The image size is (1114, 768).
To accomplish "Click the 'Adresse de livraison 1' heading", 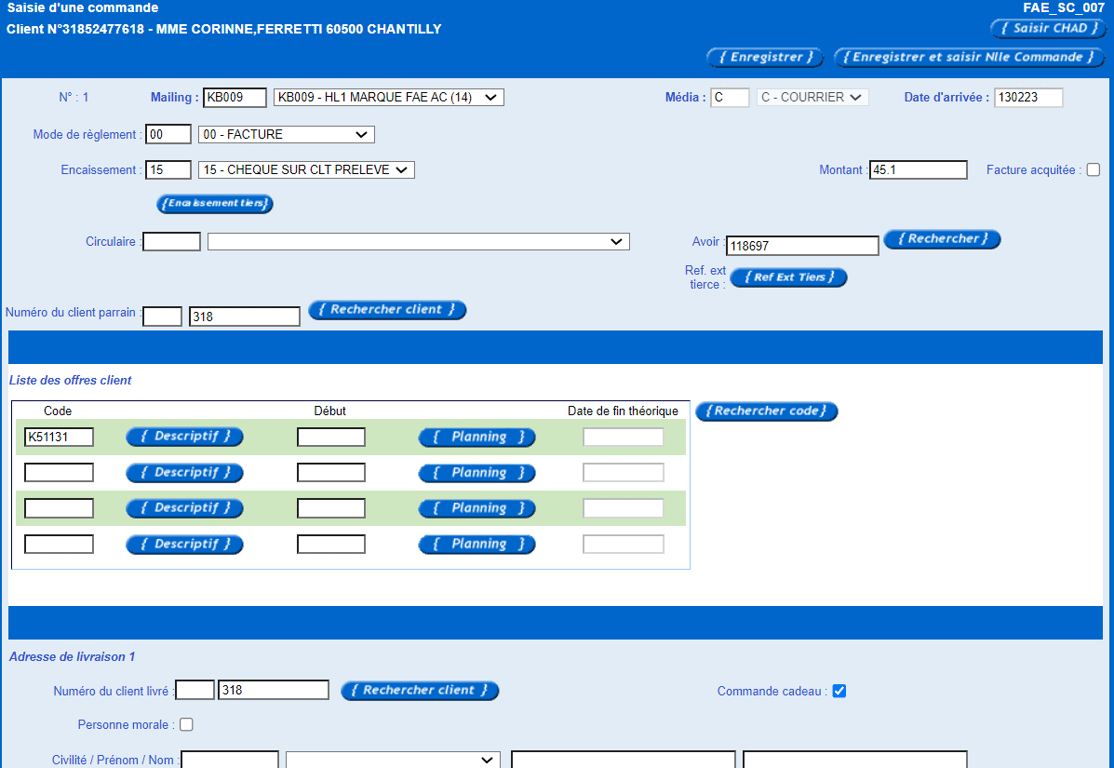I will [72, 657].
